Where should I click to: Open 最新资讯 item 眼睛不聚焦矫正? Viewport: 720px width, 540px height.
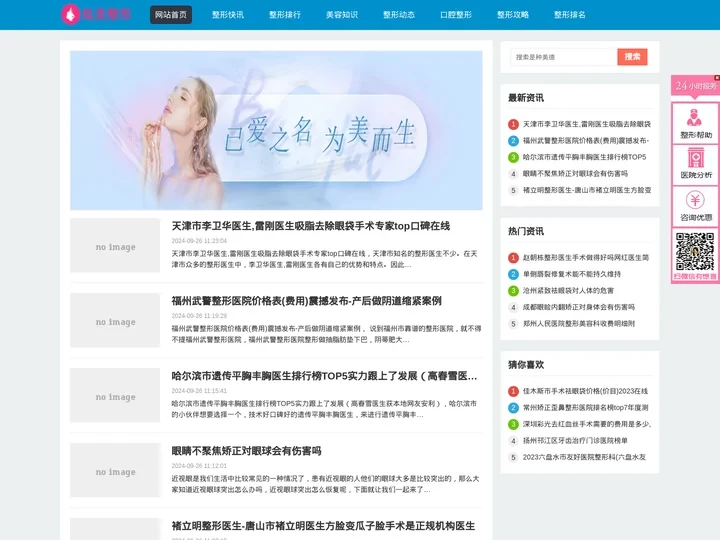(x=575, y=174)
